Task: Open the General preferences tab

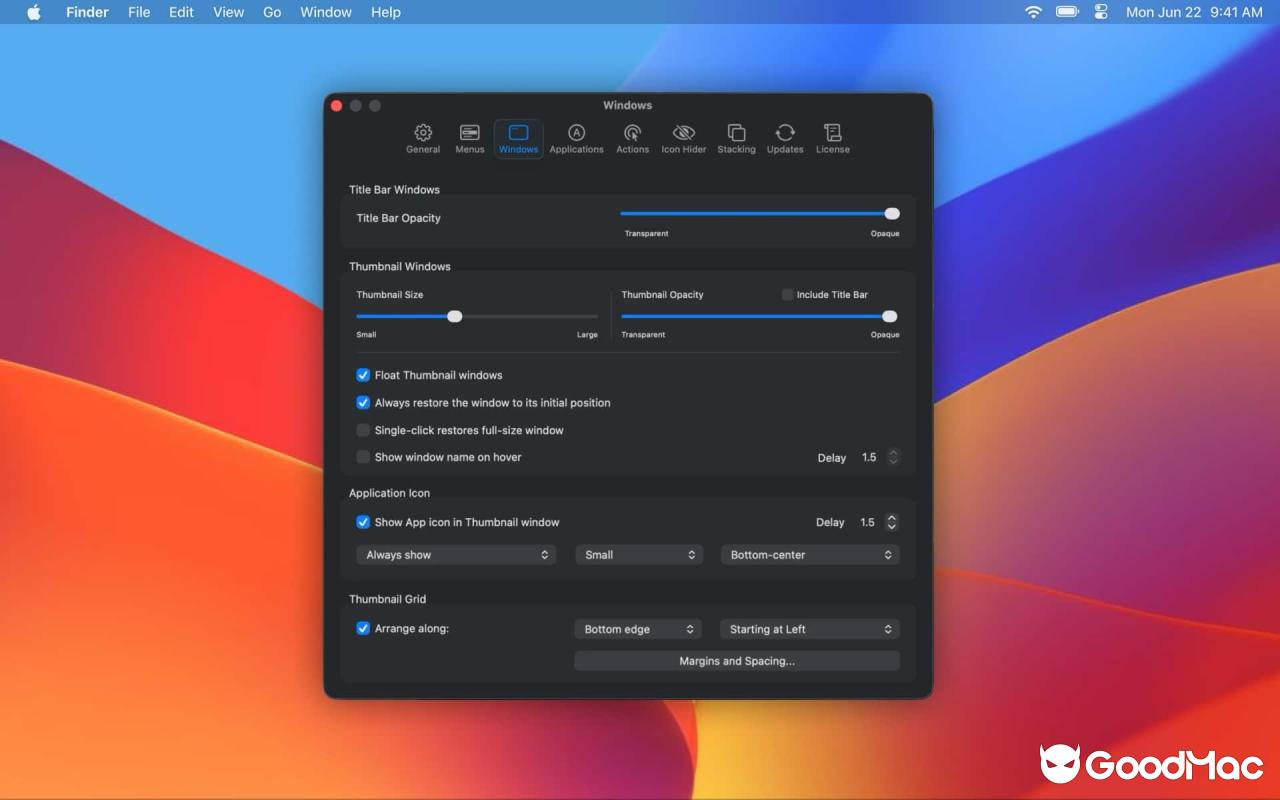Action: click(x=423, y=139)
